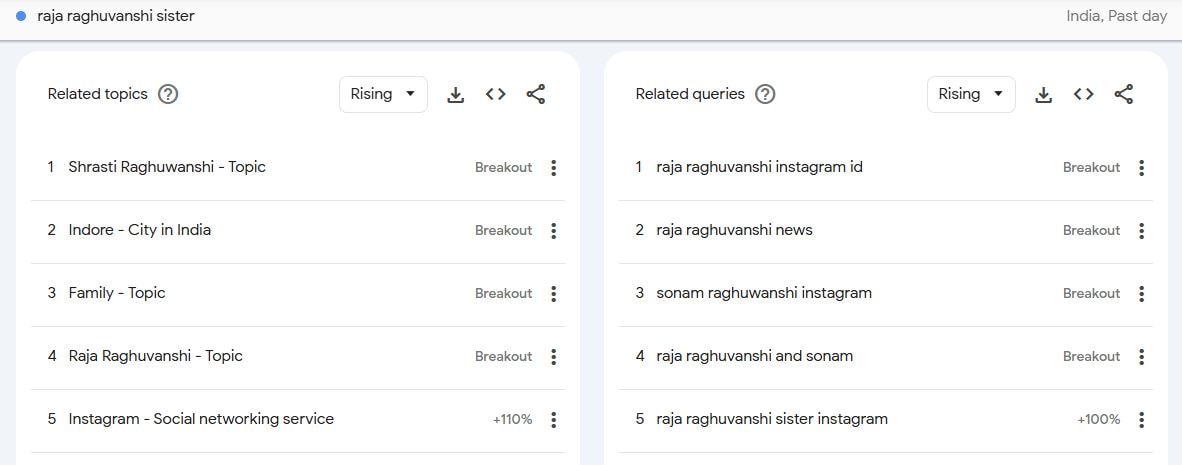
Task: Share the Related topics card
Action: pyautogui.click(x=536, y=94)
